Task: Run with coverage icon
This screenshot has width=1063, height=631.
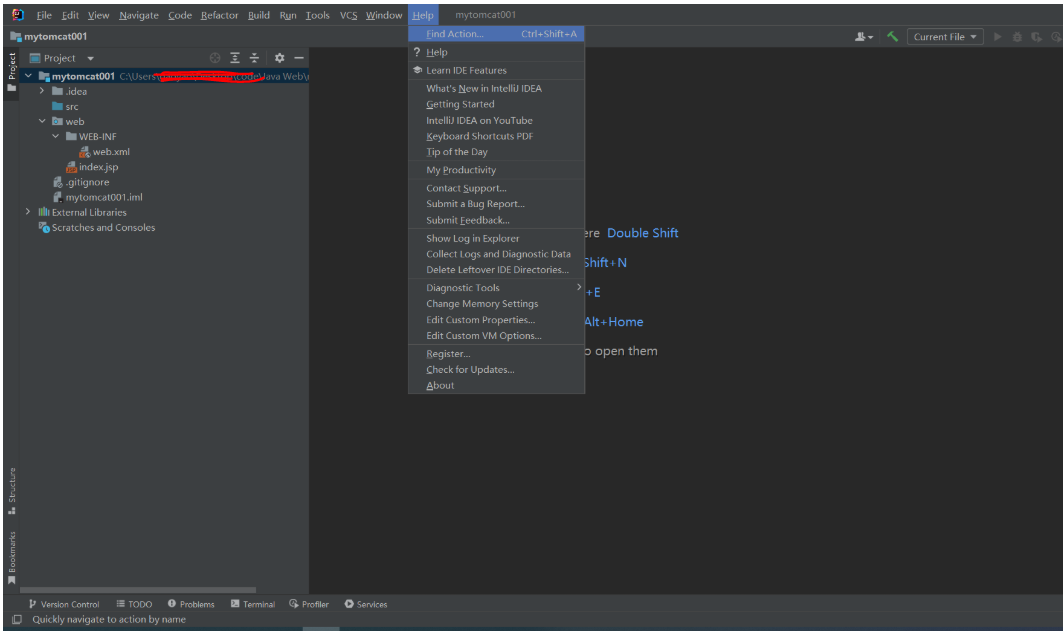Action: point(1037,37)
